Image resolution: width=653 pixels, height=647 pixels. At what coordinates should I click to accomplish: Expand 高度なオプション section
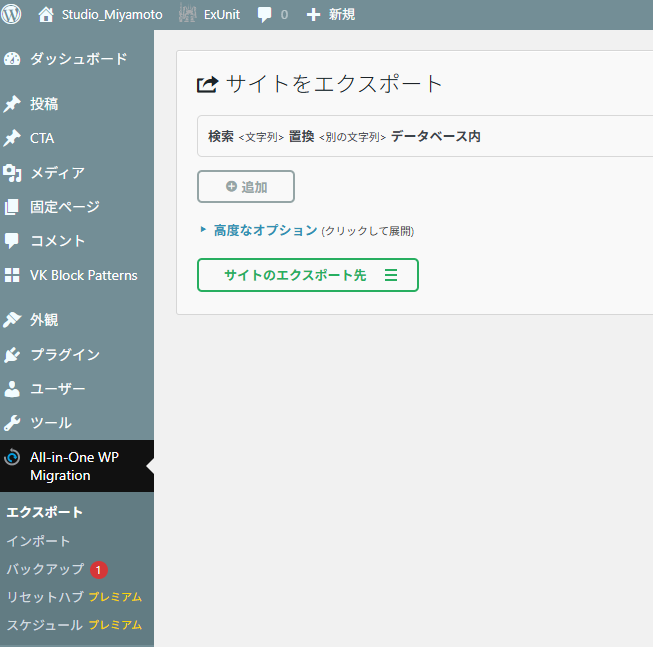(x=265, y=230)
